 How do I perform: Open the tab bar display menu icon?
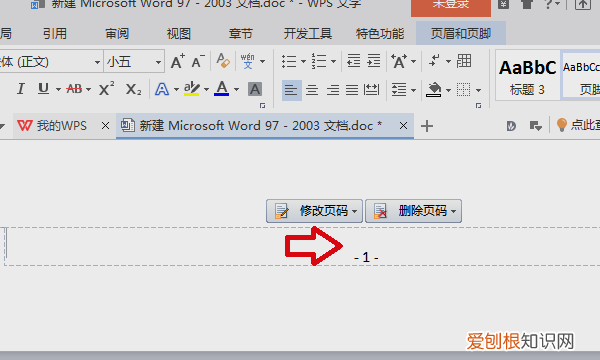pyautogui.click(x=535, y=126)
